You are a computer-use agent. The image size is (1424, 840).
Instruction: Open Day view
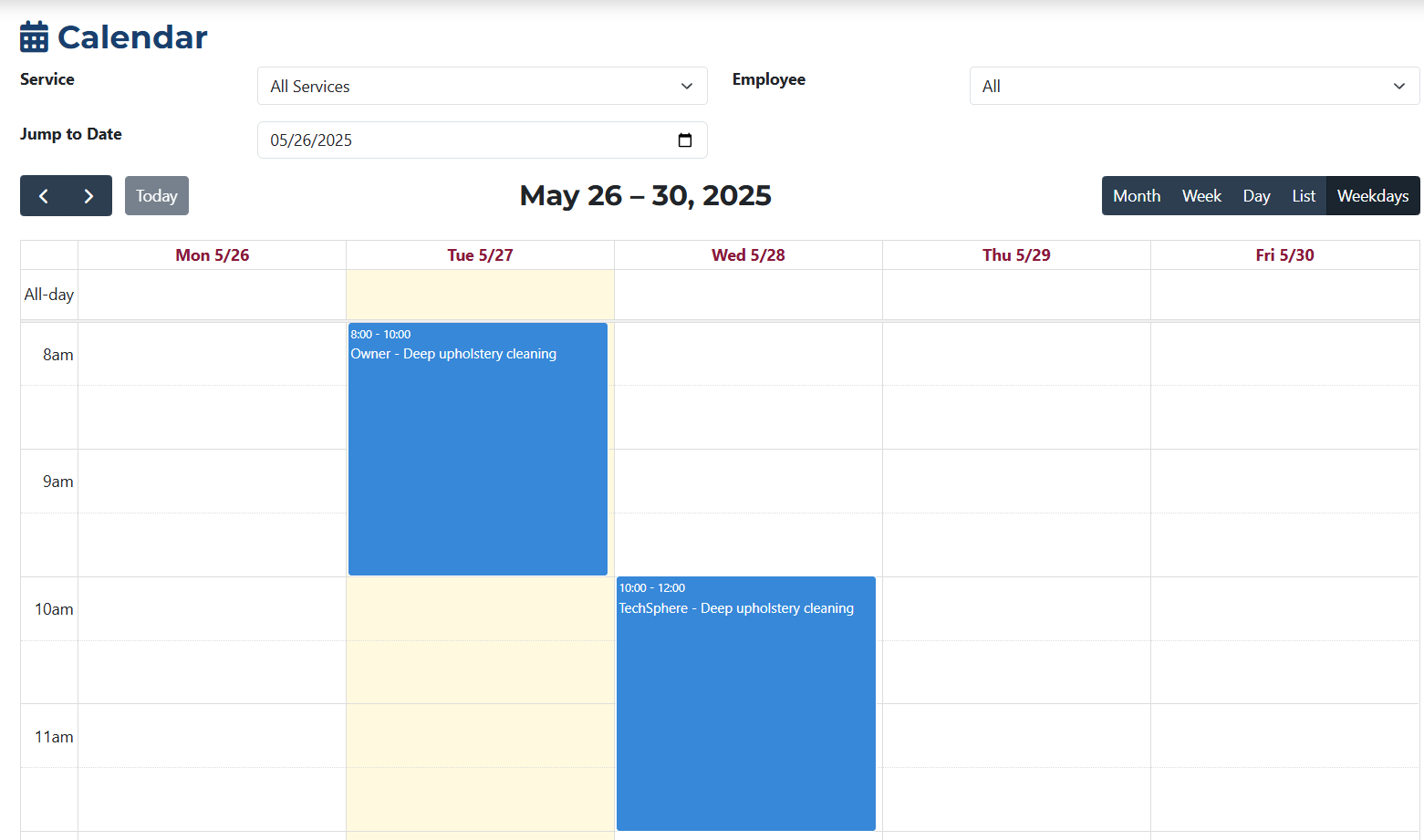tap(1256, 195)
